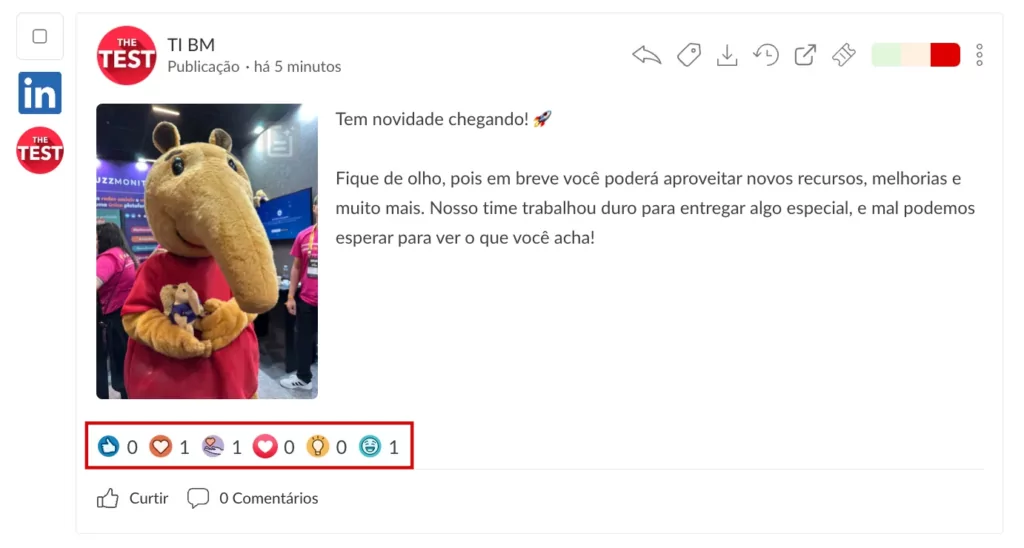The image size is (1024, 548).
Task: Open the tag icon
Action: 688,55
